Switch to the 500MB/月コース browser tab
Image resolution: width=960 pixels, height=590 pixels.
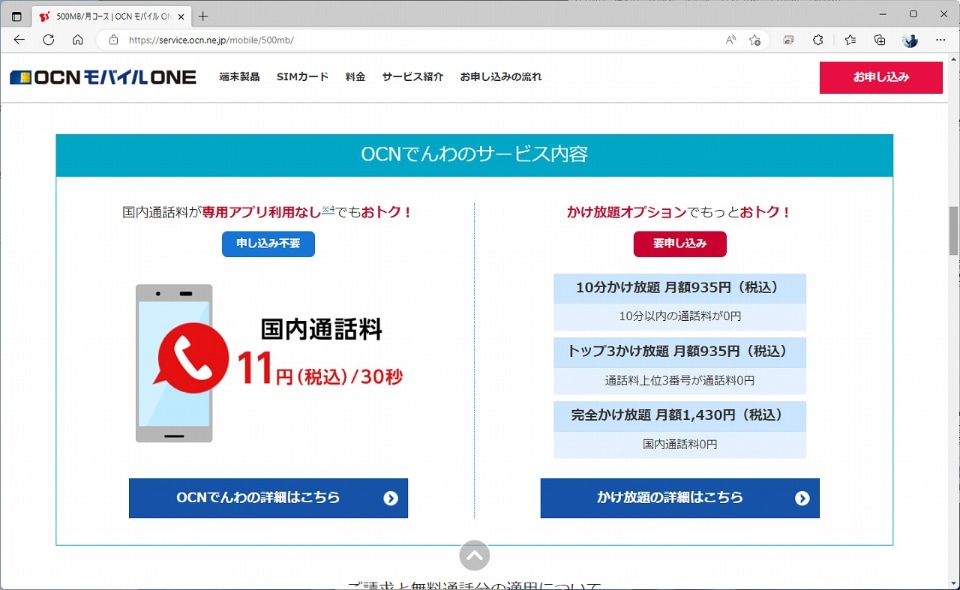tap(100, 16)
